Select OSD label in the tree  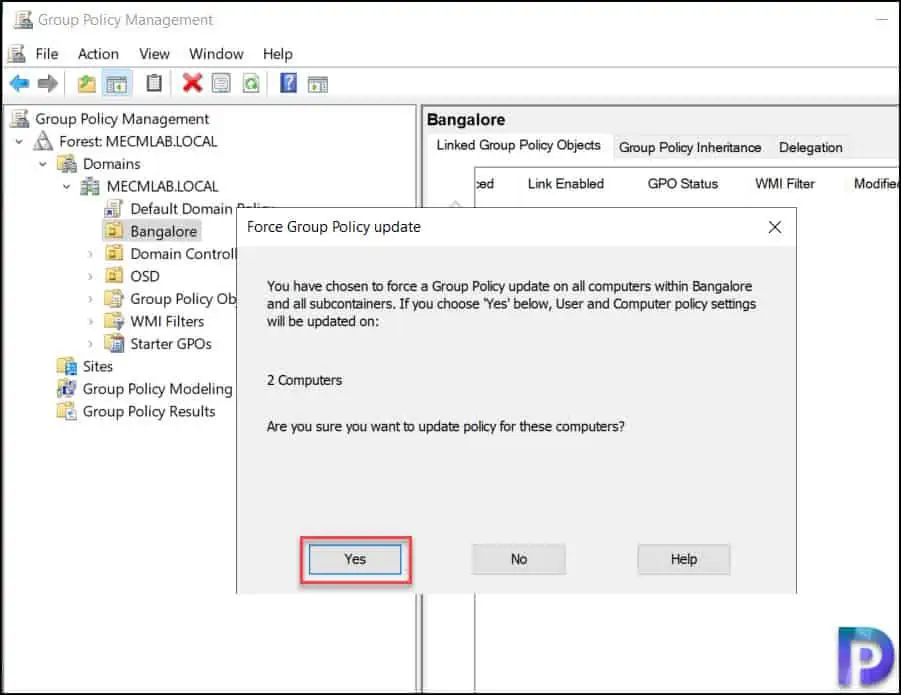pos(145,276)
